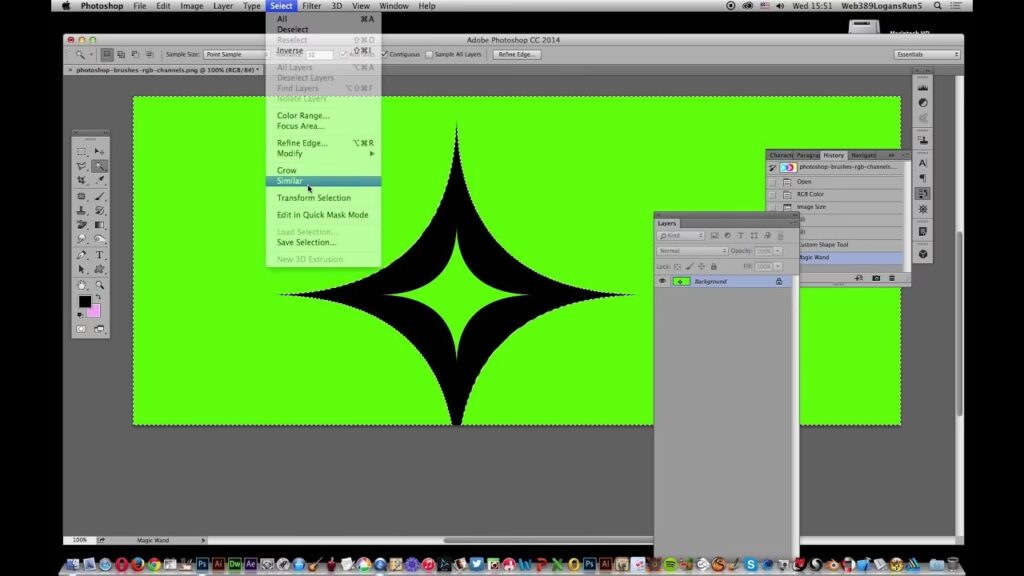
Task: Select the Rectangular Marquee tool
Action: pos(82,151)
